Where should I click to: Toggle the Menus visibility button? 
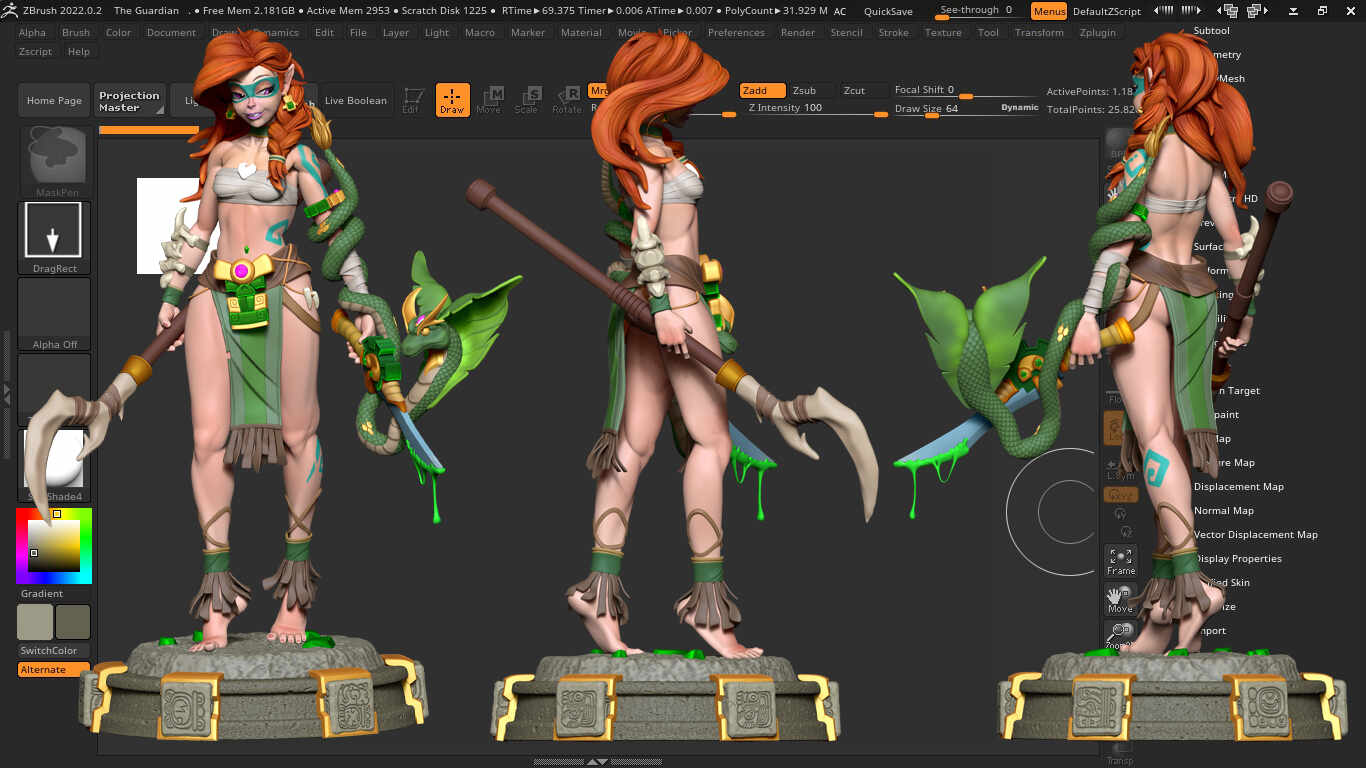[1049, 11]
